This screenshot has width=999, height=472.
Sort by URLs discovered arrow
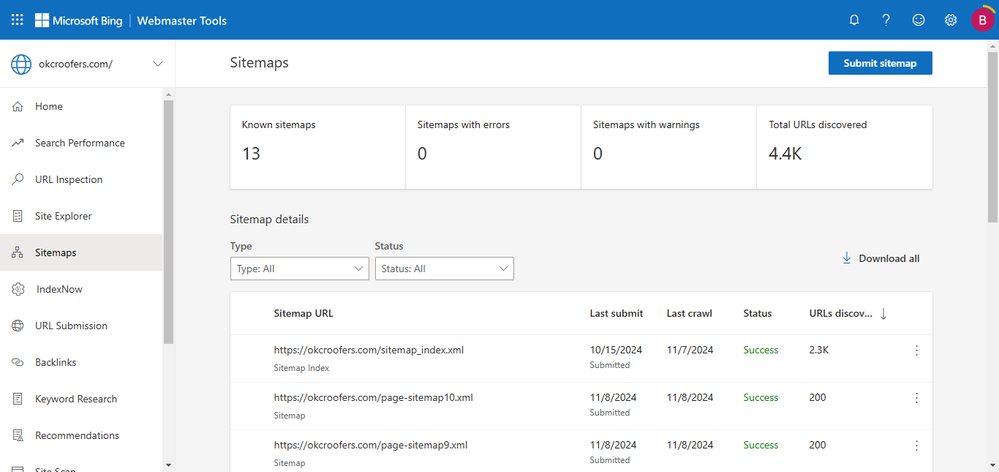pos(883,314)
